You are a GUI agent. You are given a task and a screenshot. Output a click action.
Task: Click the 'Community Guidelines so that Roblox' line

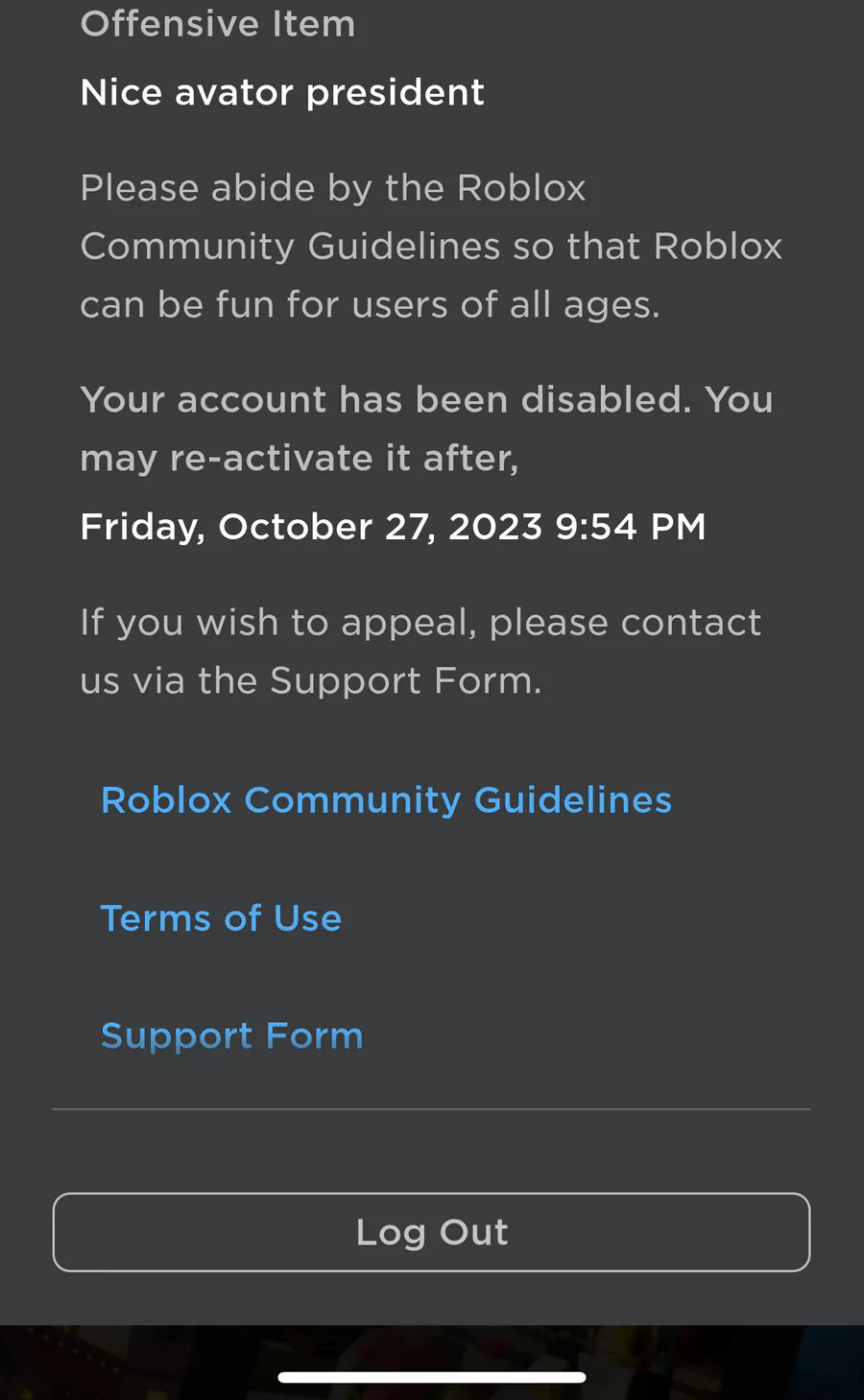tap(431, 247)
